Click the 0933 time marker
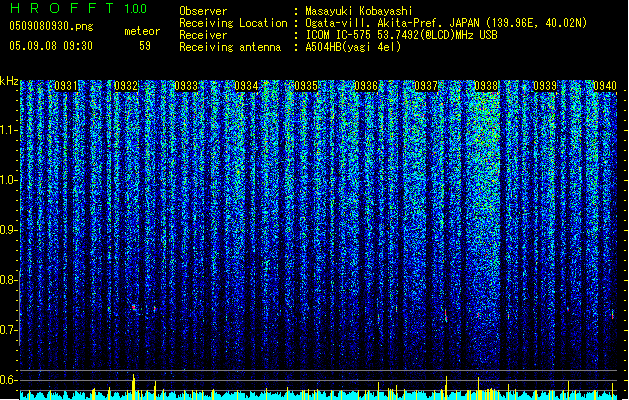The height and width of the screenshot is (400, 629). click(x=186, y=86)
